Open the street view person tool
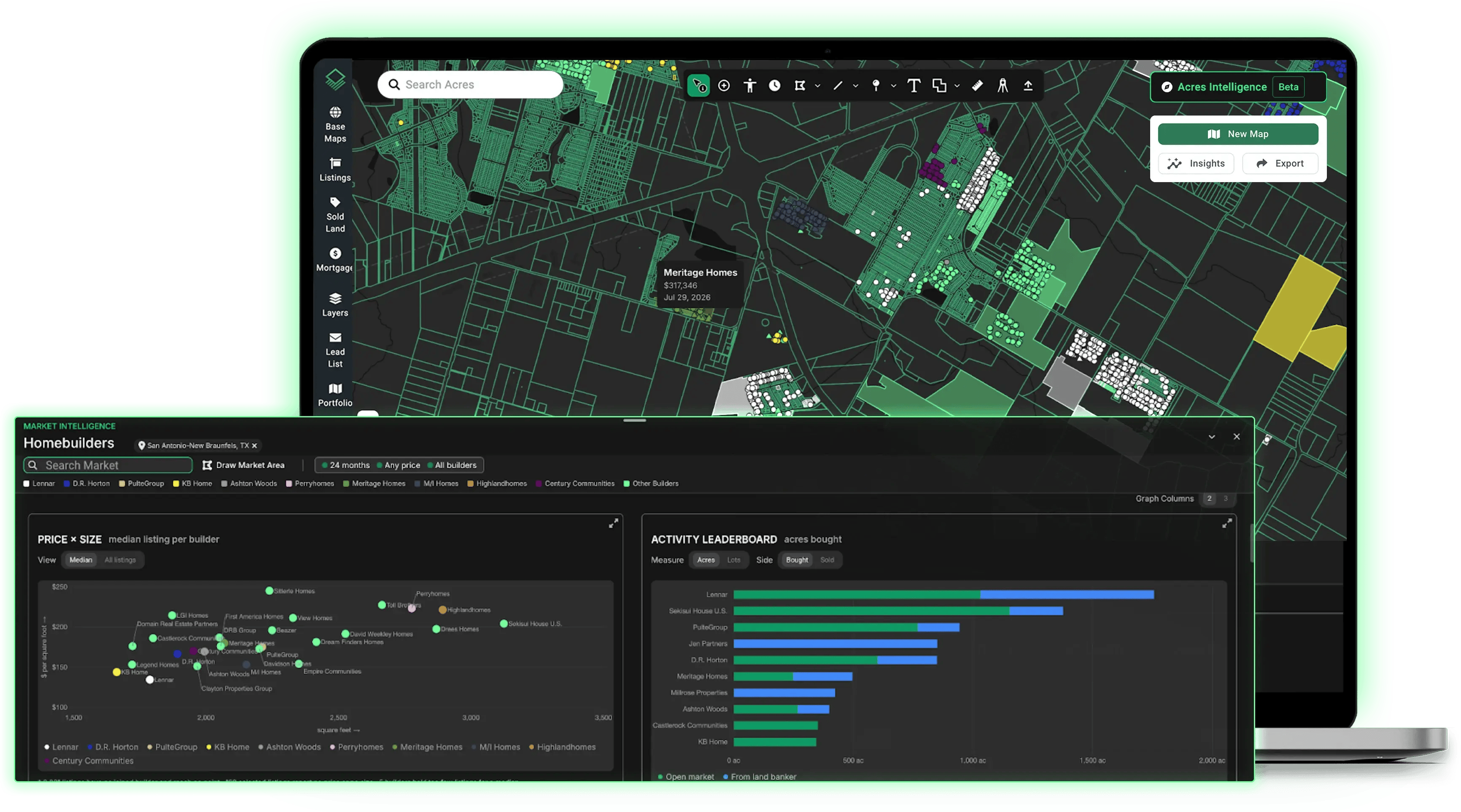Image resolution: width=1461 pixels, height=812 pixels. tap(750, 86)
